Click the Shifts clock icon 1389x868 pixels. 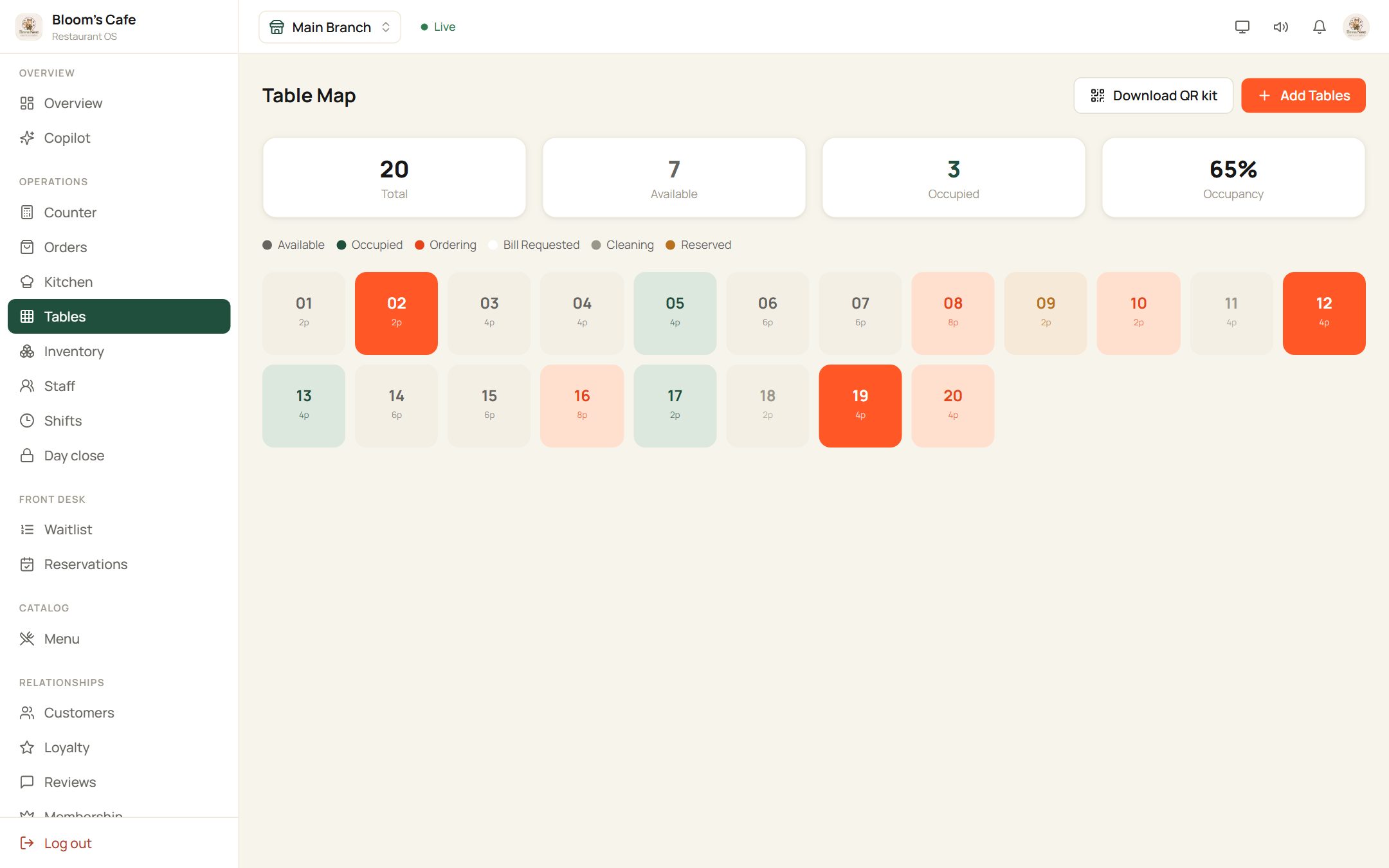(x=27, y=421)
